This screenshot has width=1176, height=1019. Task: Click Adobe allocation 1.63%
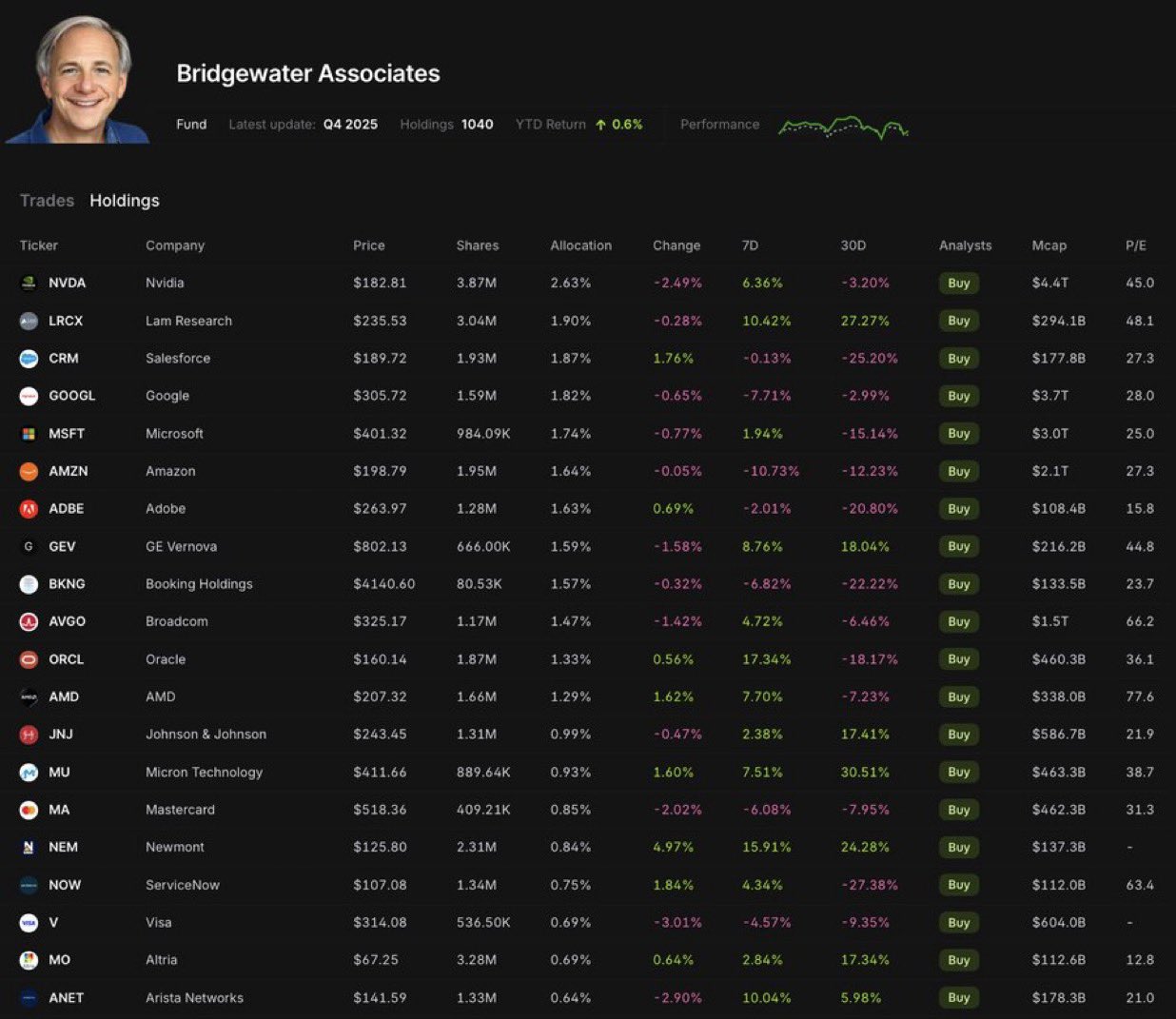click(x=571, y=509)
